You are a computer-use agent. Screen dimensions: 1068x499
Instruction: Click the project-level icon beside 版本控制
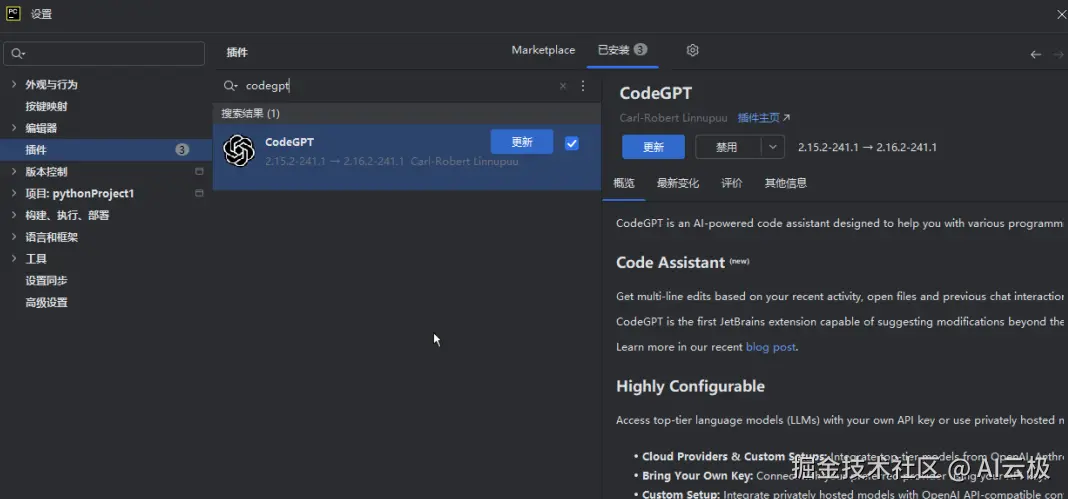coord(199,172)
